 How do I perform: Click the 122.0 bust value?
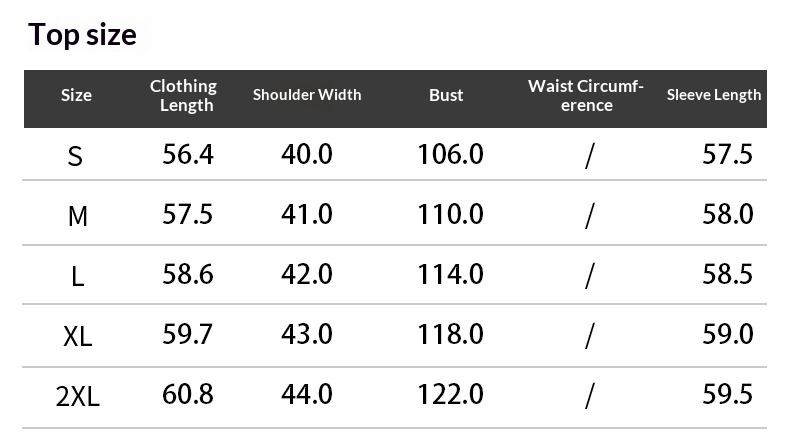click(x=450, y=394)
